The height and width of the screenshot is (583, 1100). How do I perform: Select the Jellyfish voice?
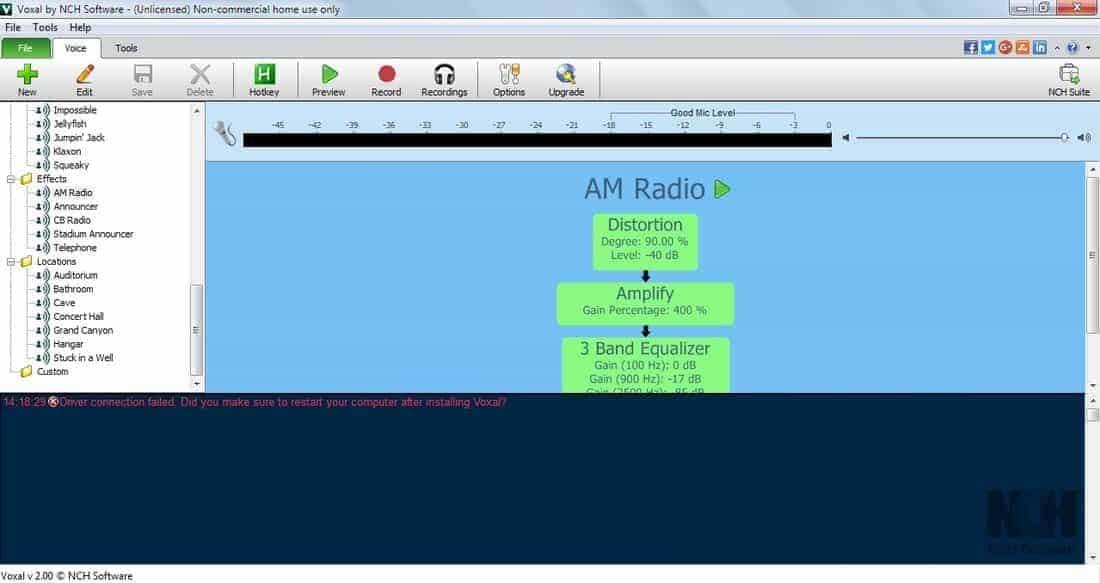click(69, 123)
